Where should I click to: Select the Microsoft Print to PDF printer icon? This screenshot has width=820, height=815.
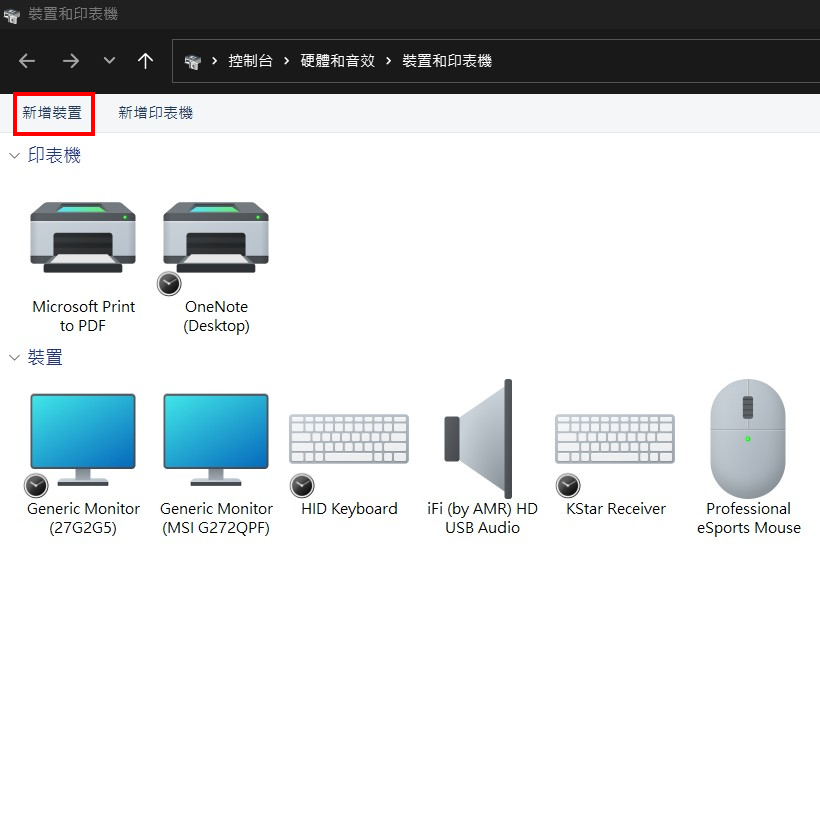pos(83,237)
